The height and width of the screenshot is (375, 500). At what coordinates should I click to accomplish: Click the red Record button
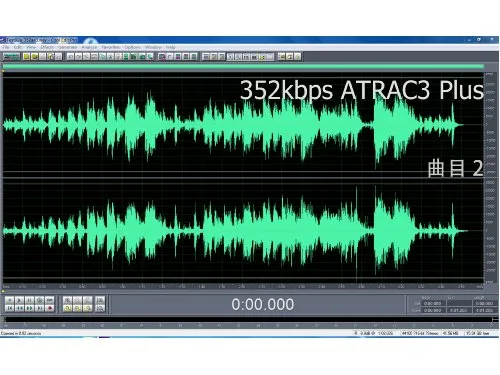coord(50,308)
